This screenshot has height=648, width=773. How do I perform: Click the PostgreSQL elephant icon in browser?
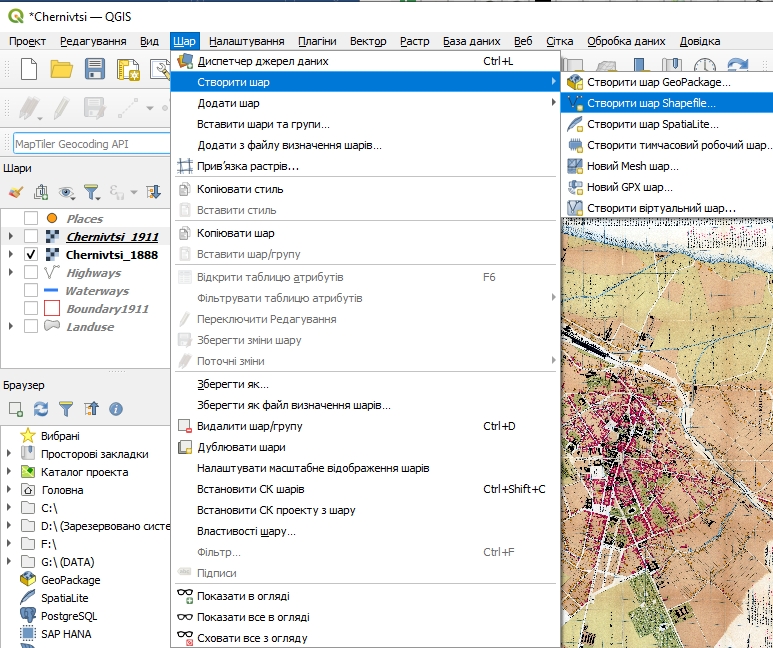pos(28,616)
